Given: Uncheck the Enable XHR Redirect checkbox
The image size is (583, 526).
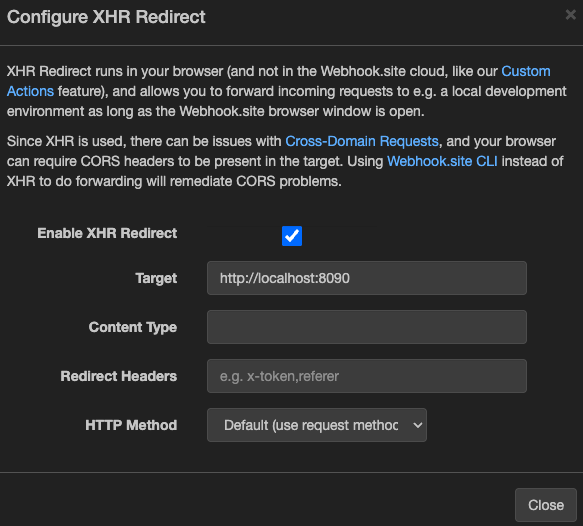Looking at the screenshot, I should pos(292,236).
